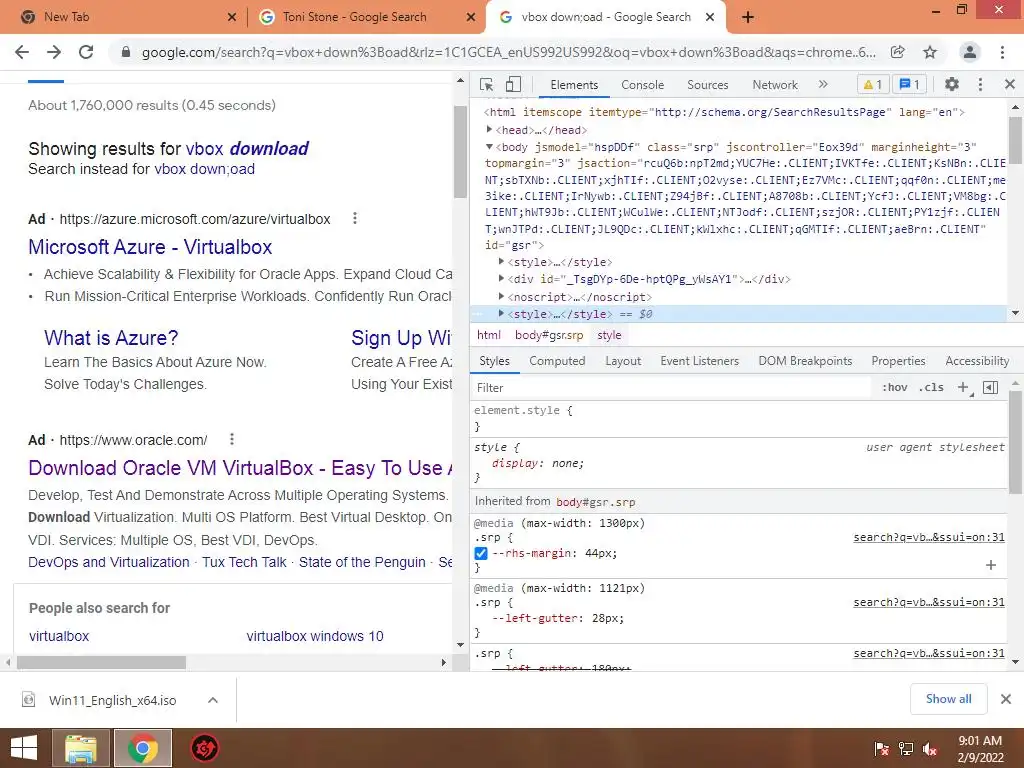Go back using Chrome's back arrow
Screen dimensions: 1024x768
(22, 52)
